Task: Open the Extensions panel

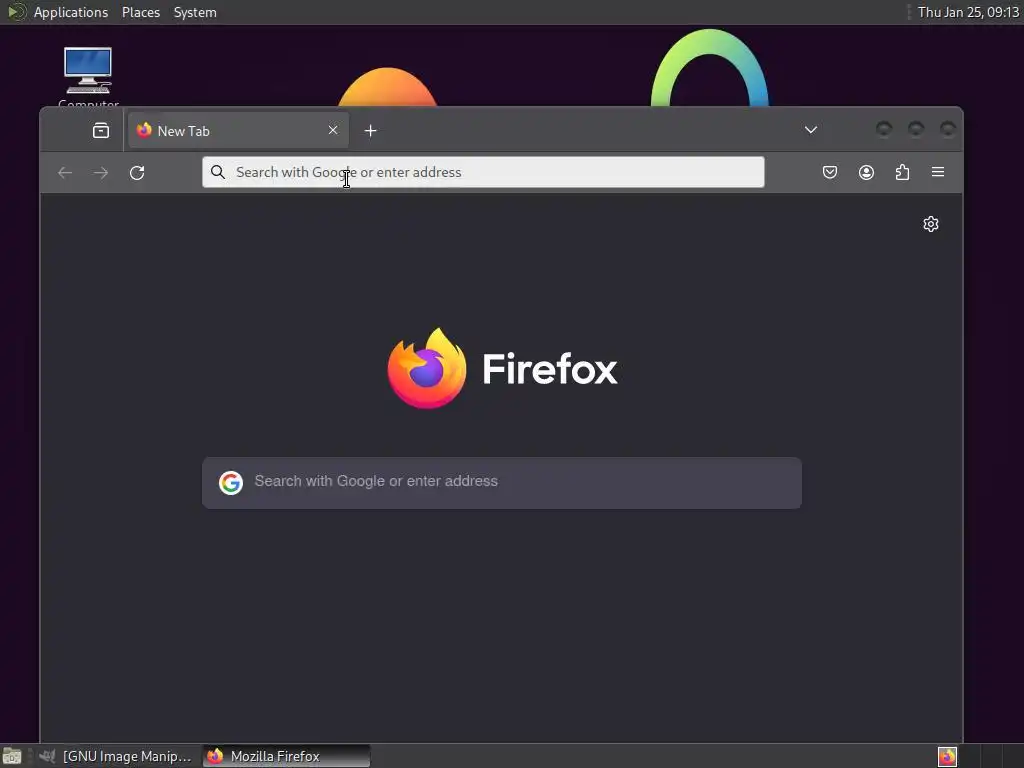Action: point(902,172)
